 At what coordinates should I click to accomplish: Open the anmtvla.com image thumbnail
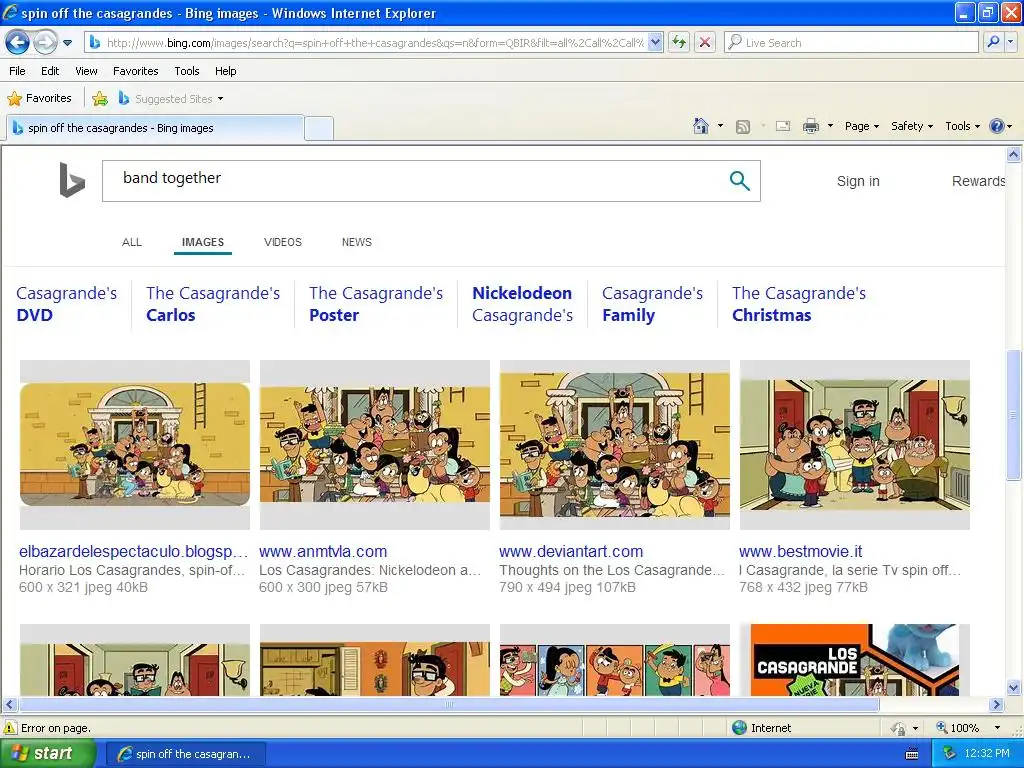(x=374, y=445)
